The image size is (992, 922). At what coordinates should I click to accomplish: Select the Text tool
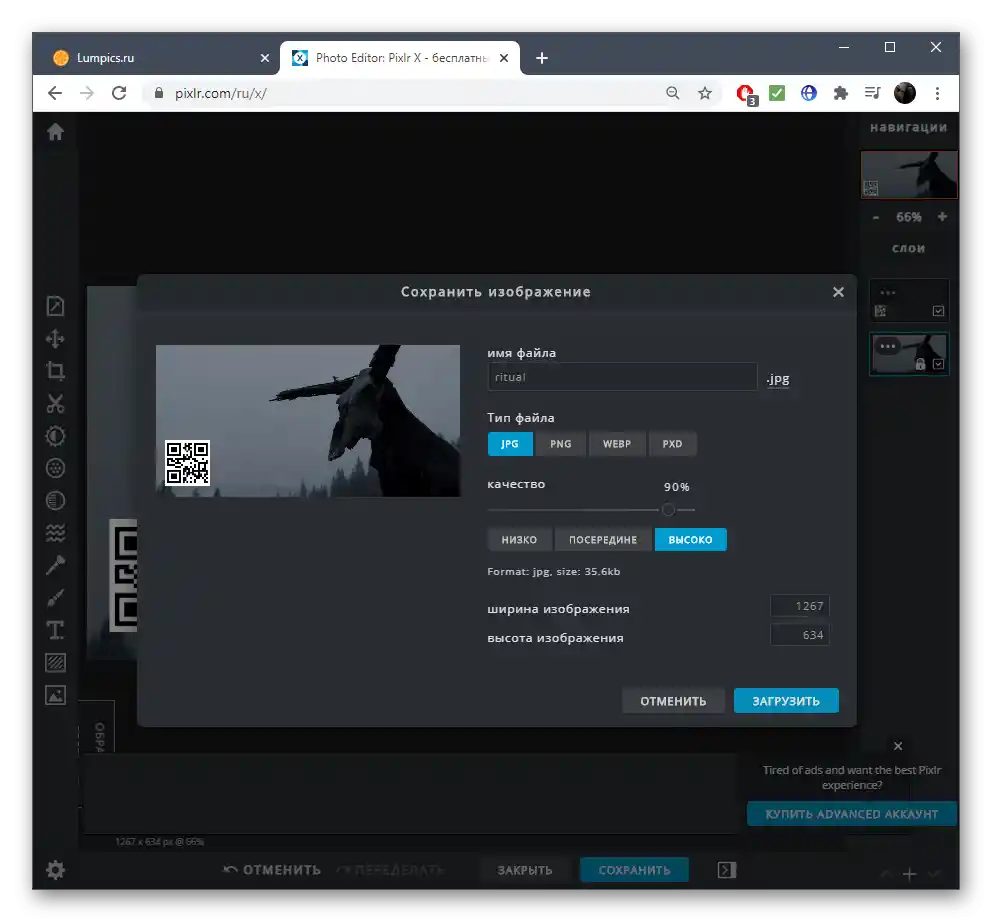[x=55, y=630]
